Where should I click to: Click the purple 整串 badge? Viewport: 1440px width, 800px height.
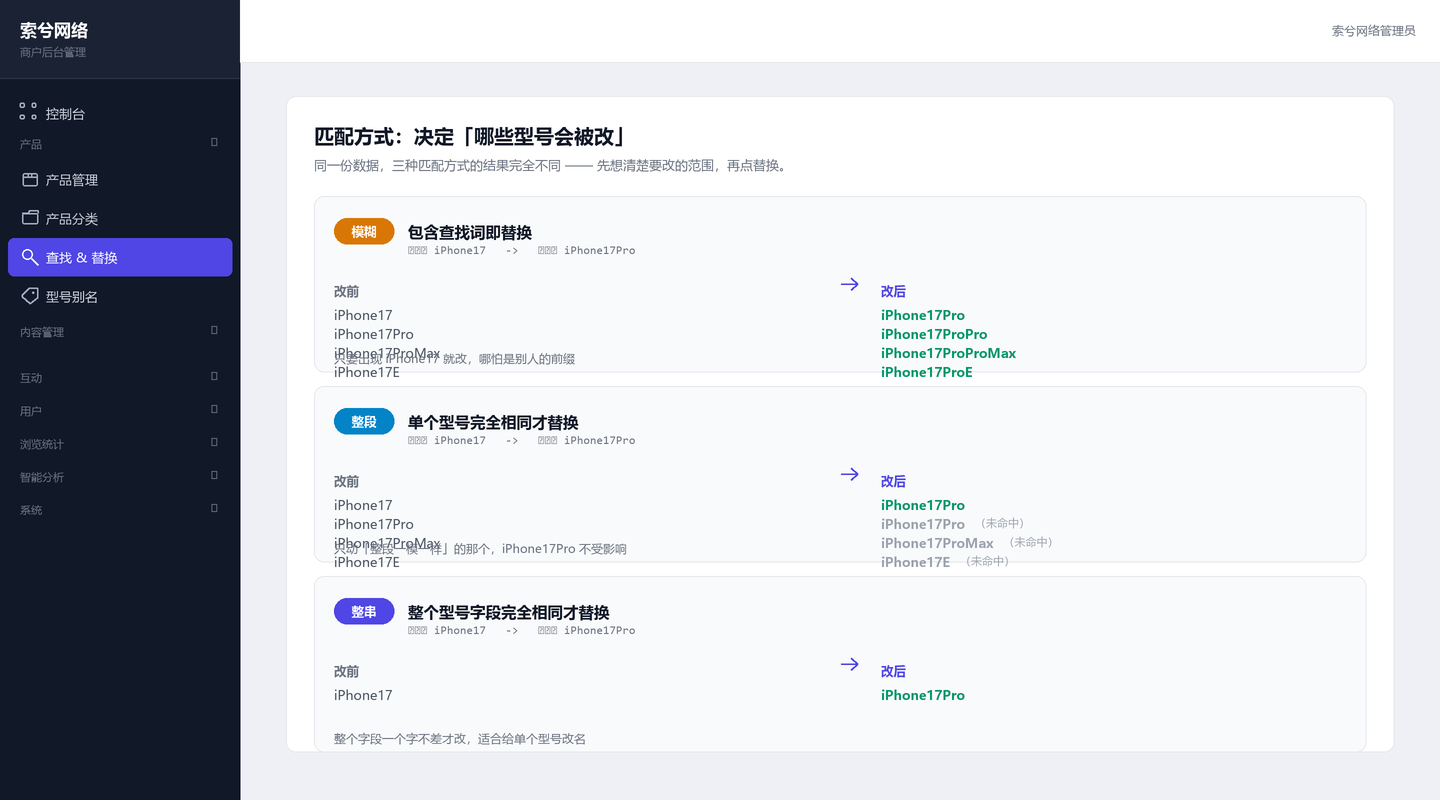point(364,612)
